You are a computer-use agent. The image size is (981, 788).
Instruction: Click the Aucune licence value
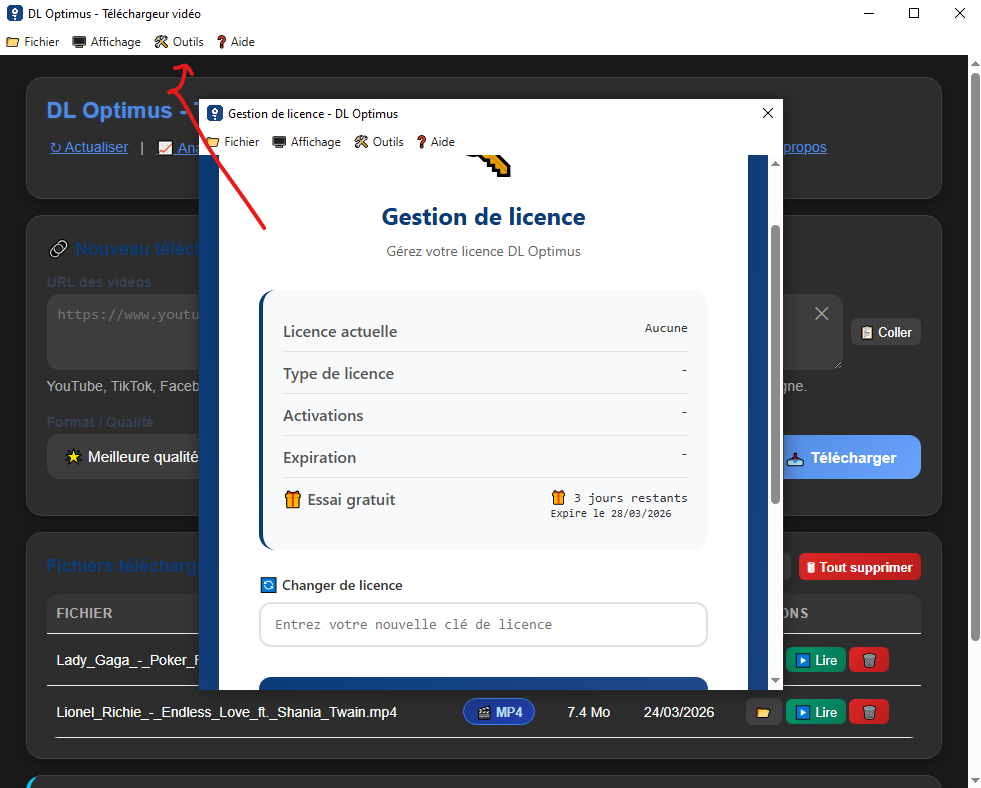[666, 328]
